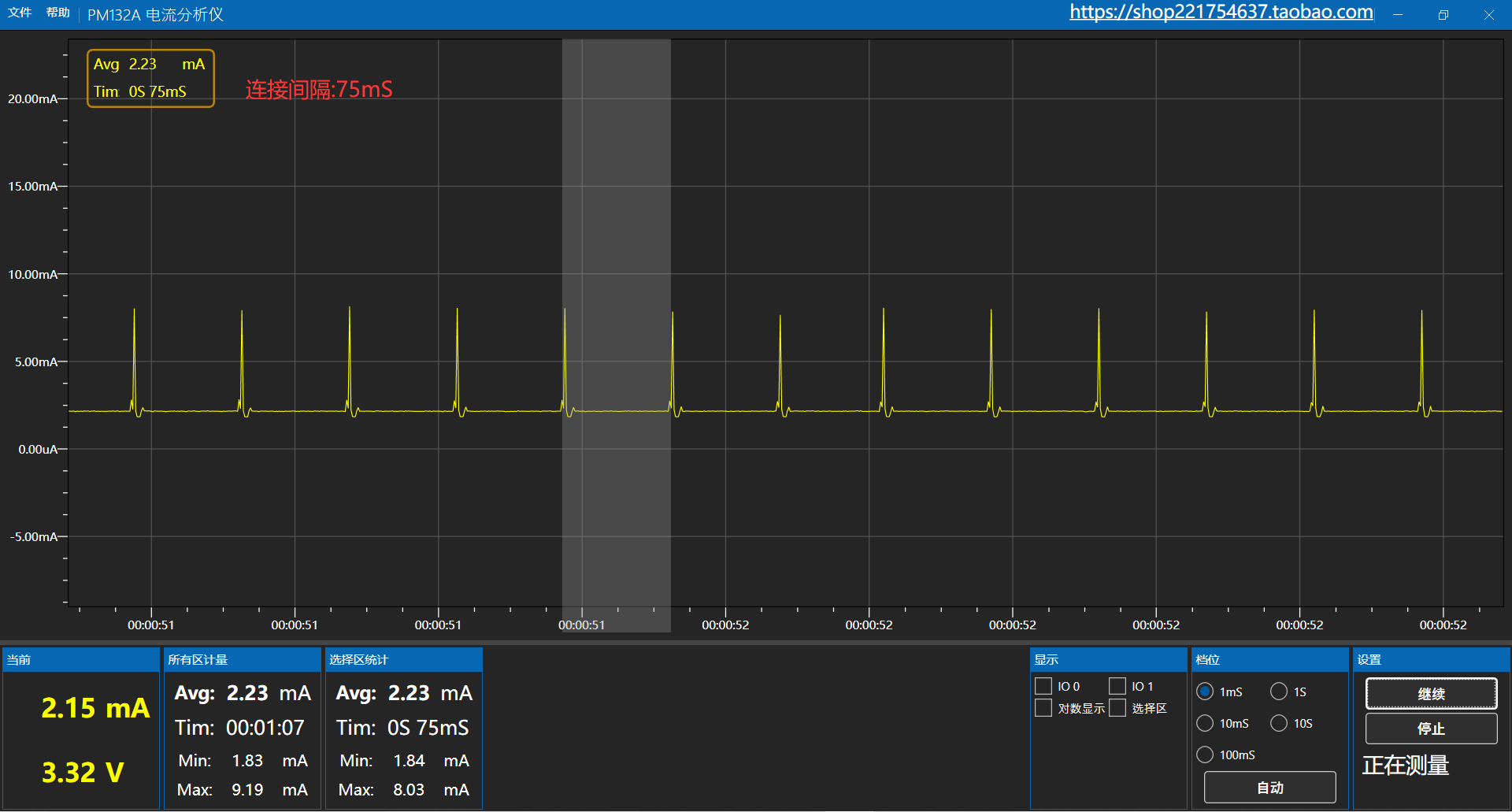Click the 5.00mA axis label
The width and height of the screenshot is (1512, 812).
[x=36, y=362]
